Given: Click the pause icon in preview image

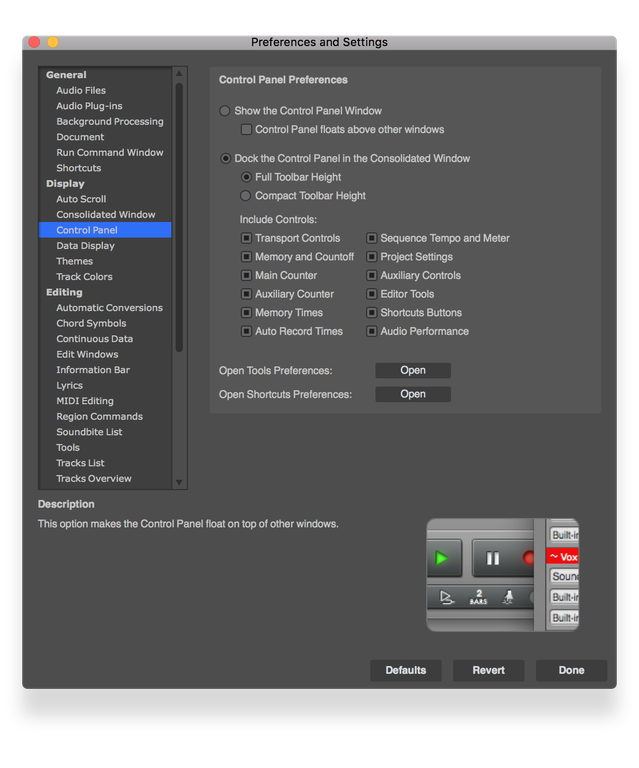Looking at the screenshot, I should point(492,558).
